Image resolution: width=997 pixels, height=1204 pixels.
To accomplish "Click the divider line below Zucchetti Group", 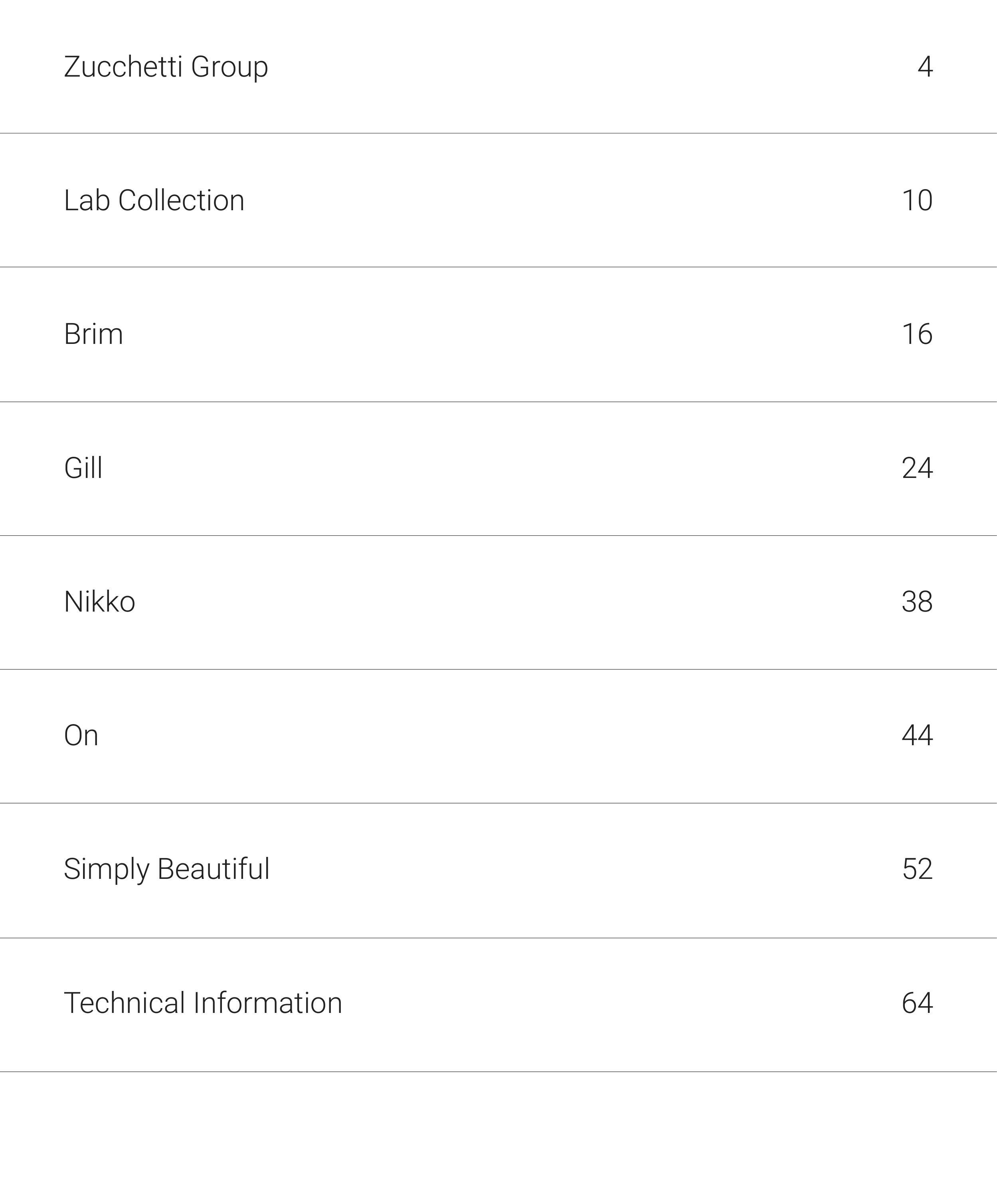I will [x=498, y=133].
